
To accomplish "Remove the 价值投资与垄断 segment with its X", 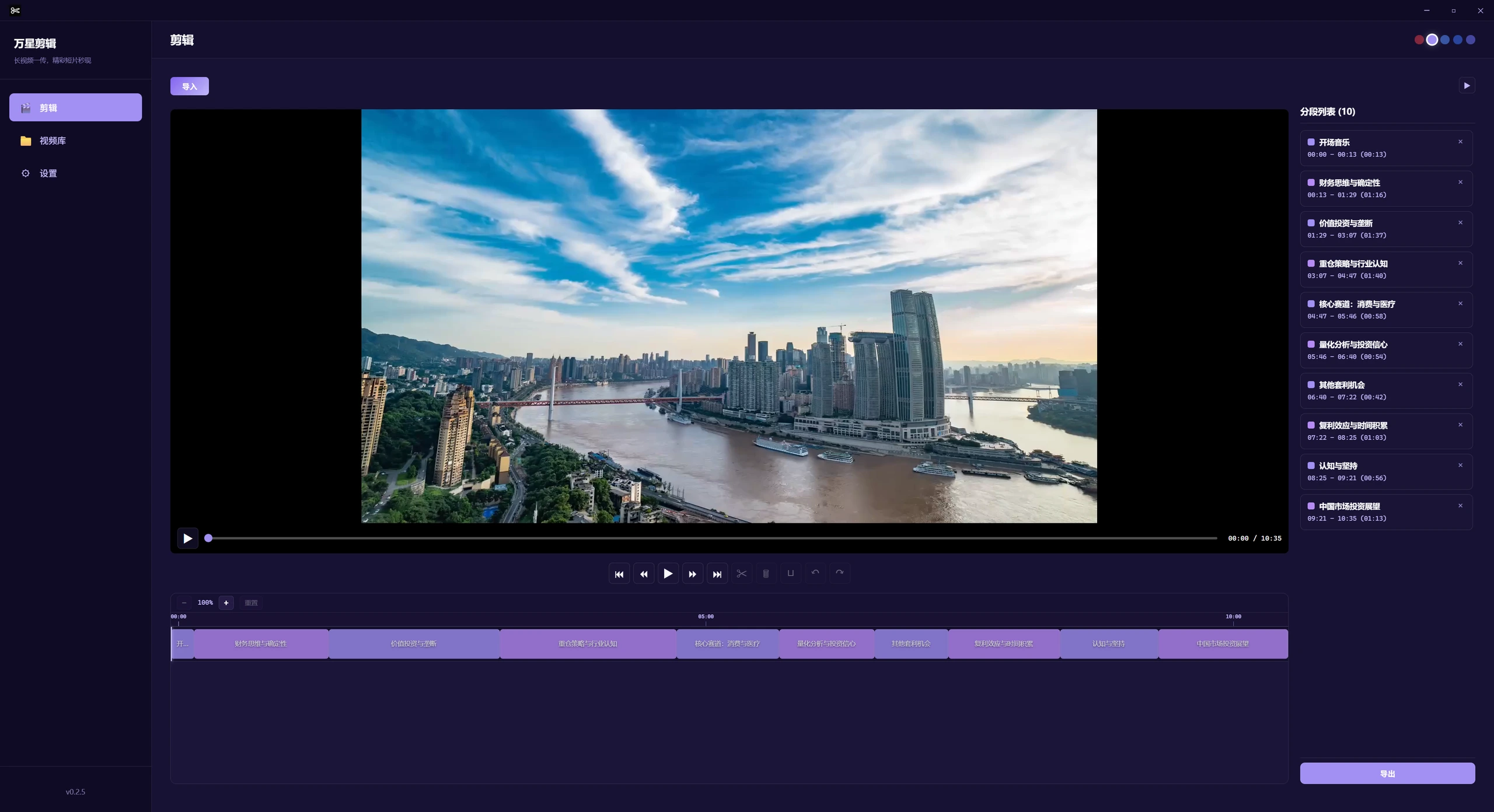I will (1461, 223).
